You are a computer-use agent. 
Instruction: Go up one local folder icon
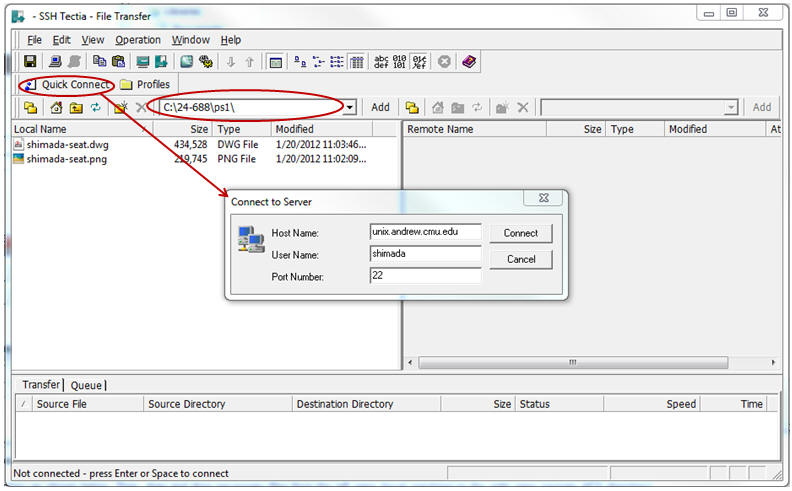click(76, 107)
